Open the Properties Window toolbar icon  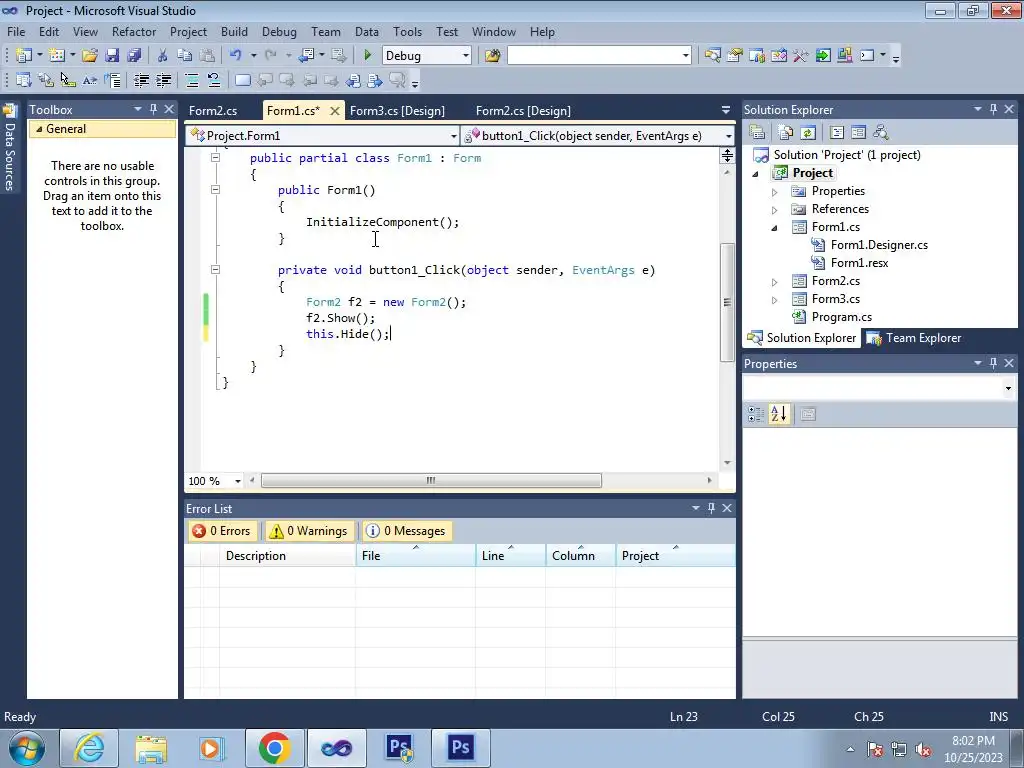(735, 56)
